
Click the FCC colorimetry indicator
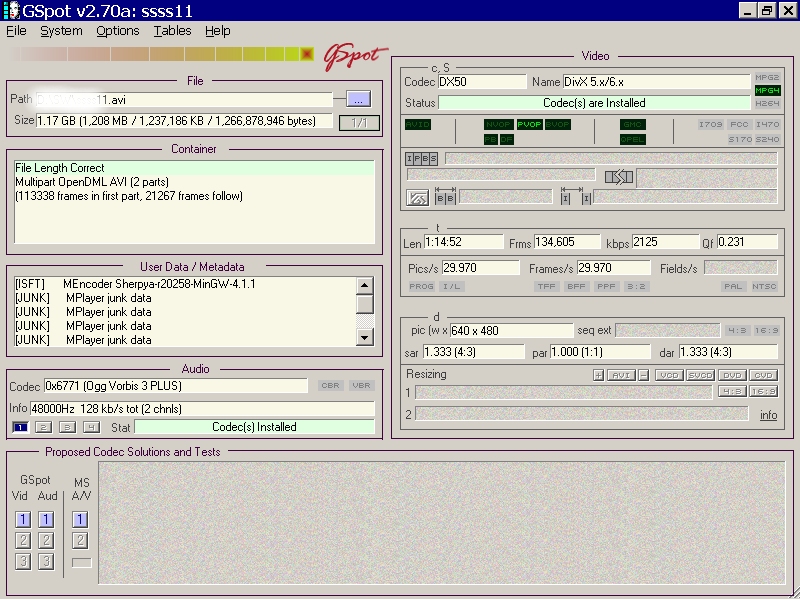739,124
